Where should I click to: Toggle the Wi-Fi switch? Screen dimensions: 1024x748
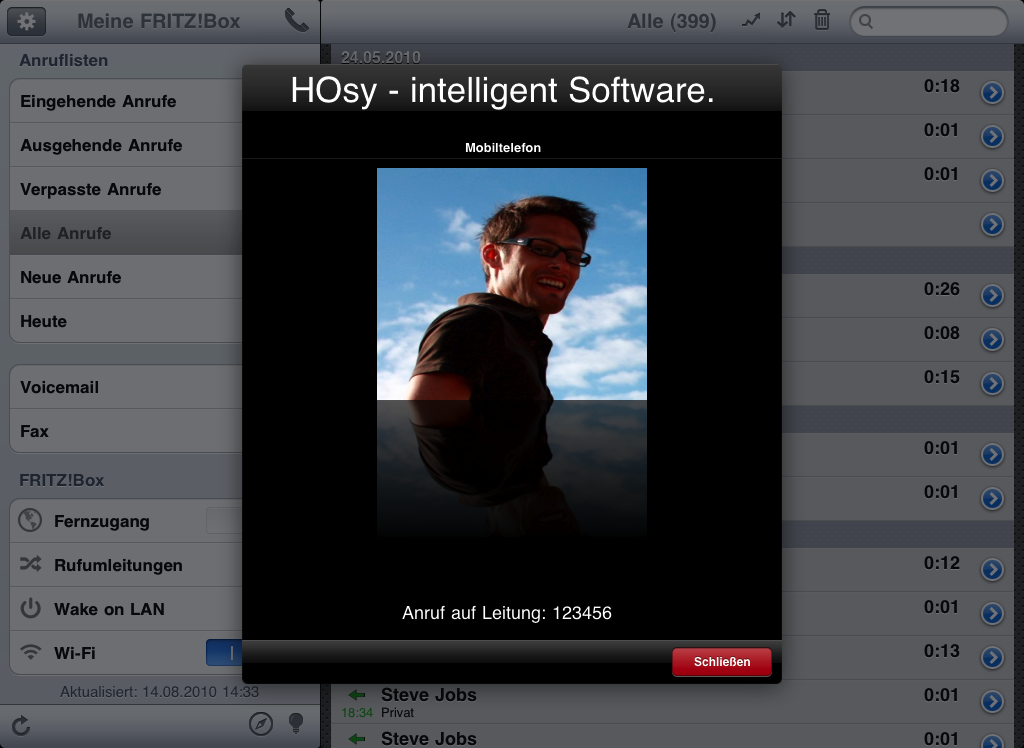tap(224, 653)
